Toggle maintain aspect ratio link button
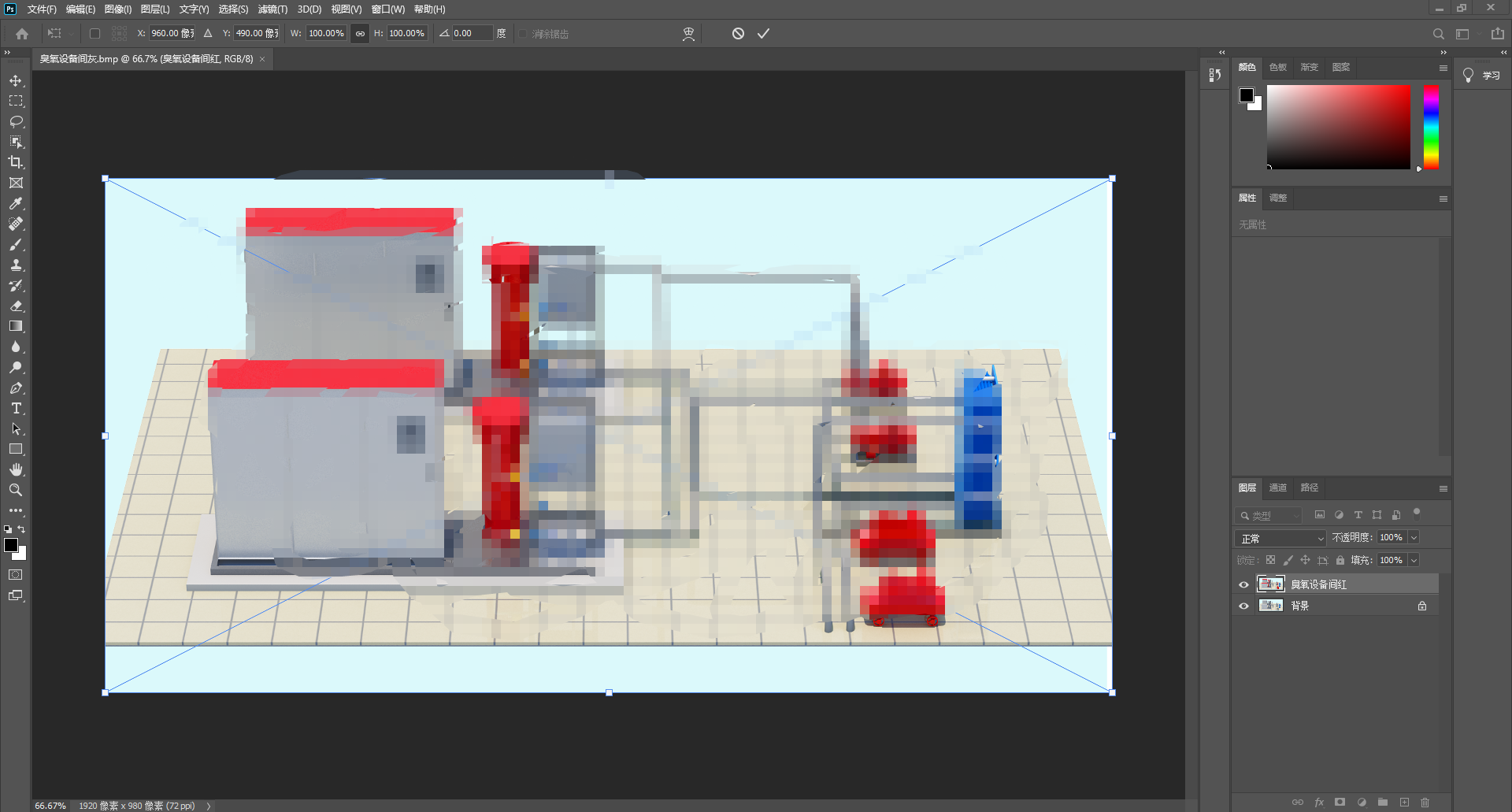The image size is (1512, 812). pos(360,33)
